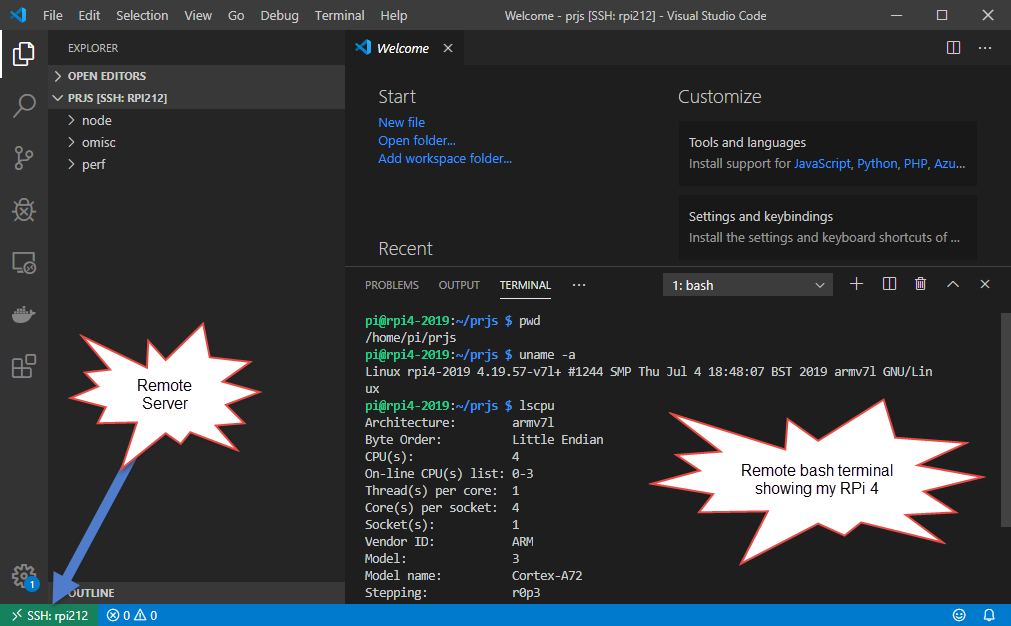
Task: Open the Search view icon
Action: (x=24, y=106)
